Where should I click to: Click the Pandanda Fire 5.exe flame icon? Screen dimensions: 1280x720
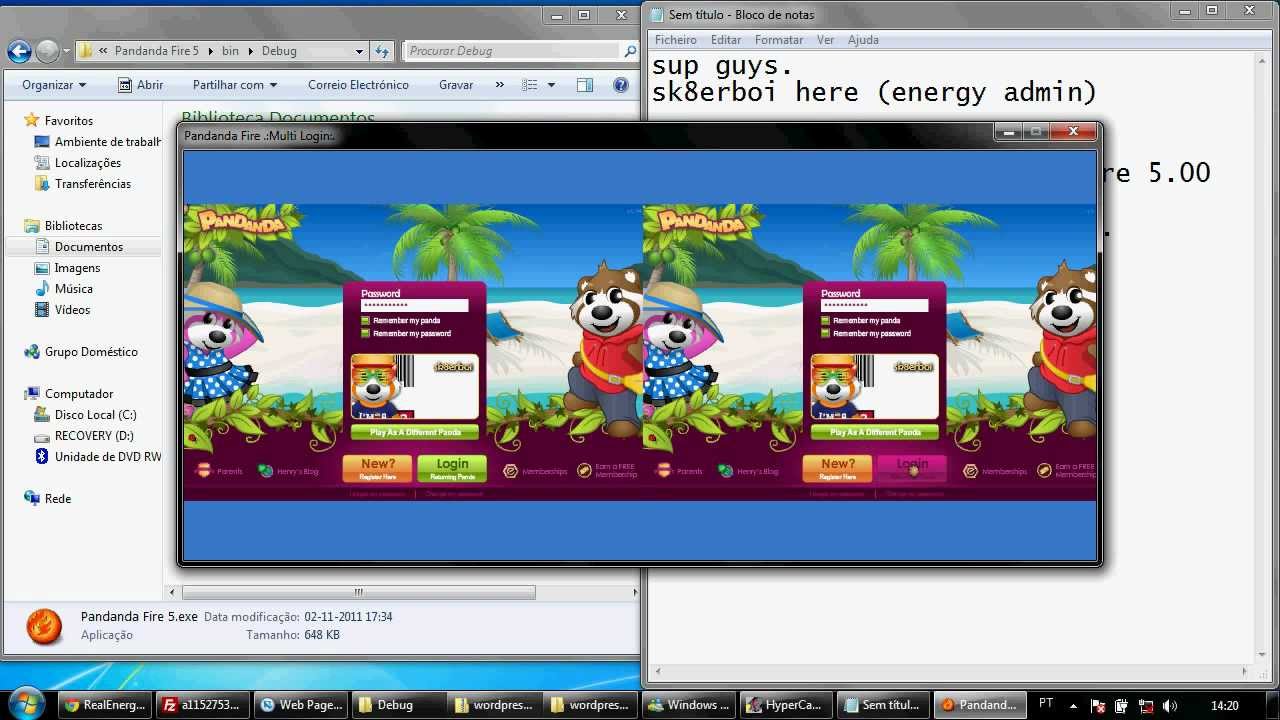(44, 626)
